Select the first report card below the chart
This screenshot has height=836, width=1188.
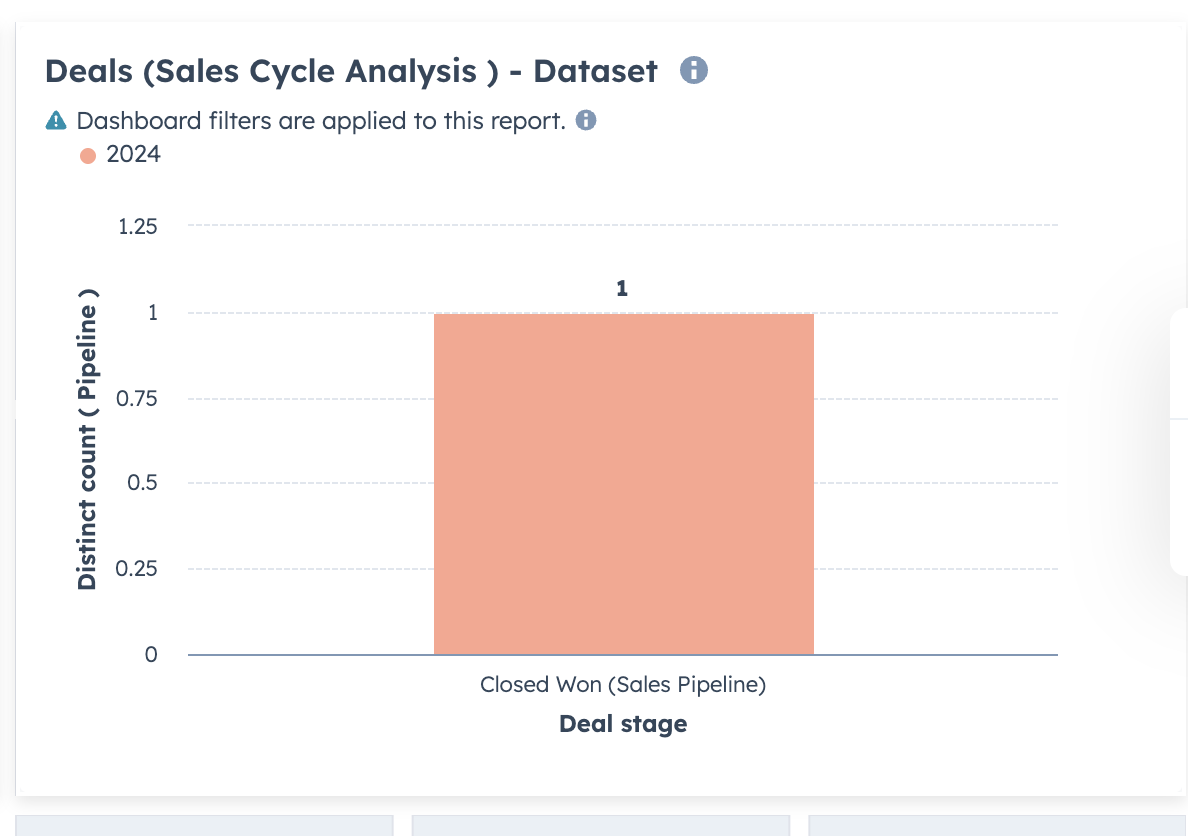coord(205,825)
